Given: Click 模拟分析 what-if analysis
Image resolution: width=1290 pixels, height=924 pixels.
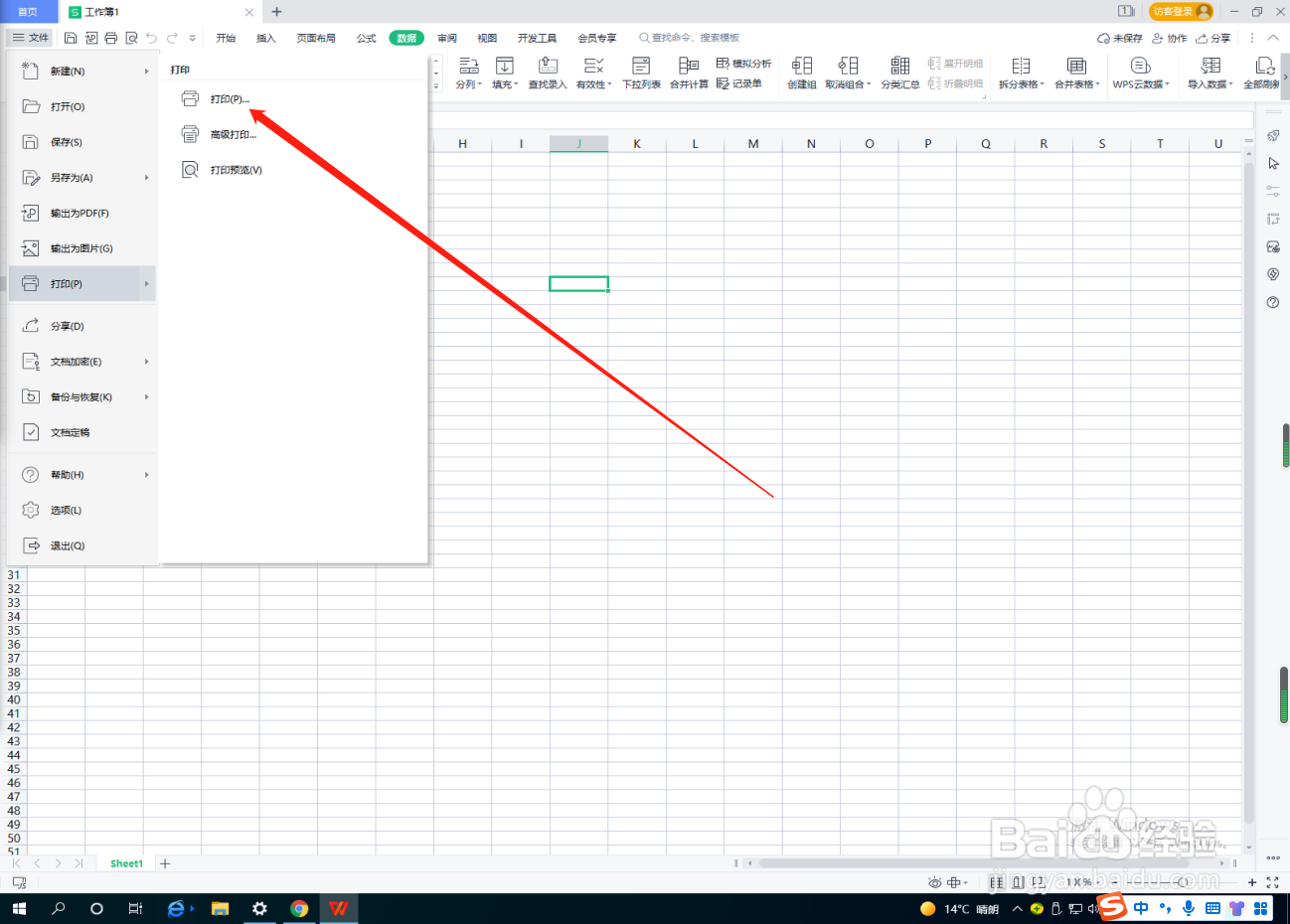Looking at the screenshot, I should coord(743,64).
